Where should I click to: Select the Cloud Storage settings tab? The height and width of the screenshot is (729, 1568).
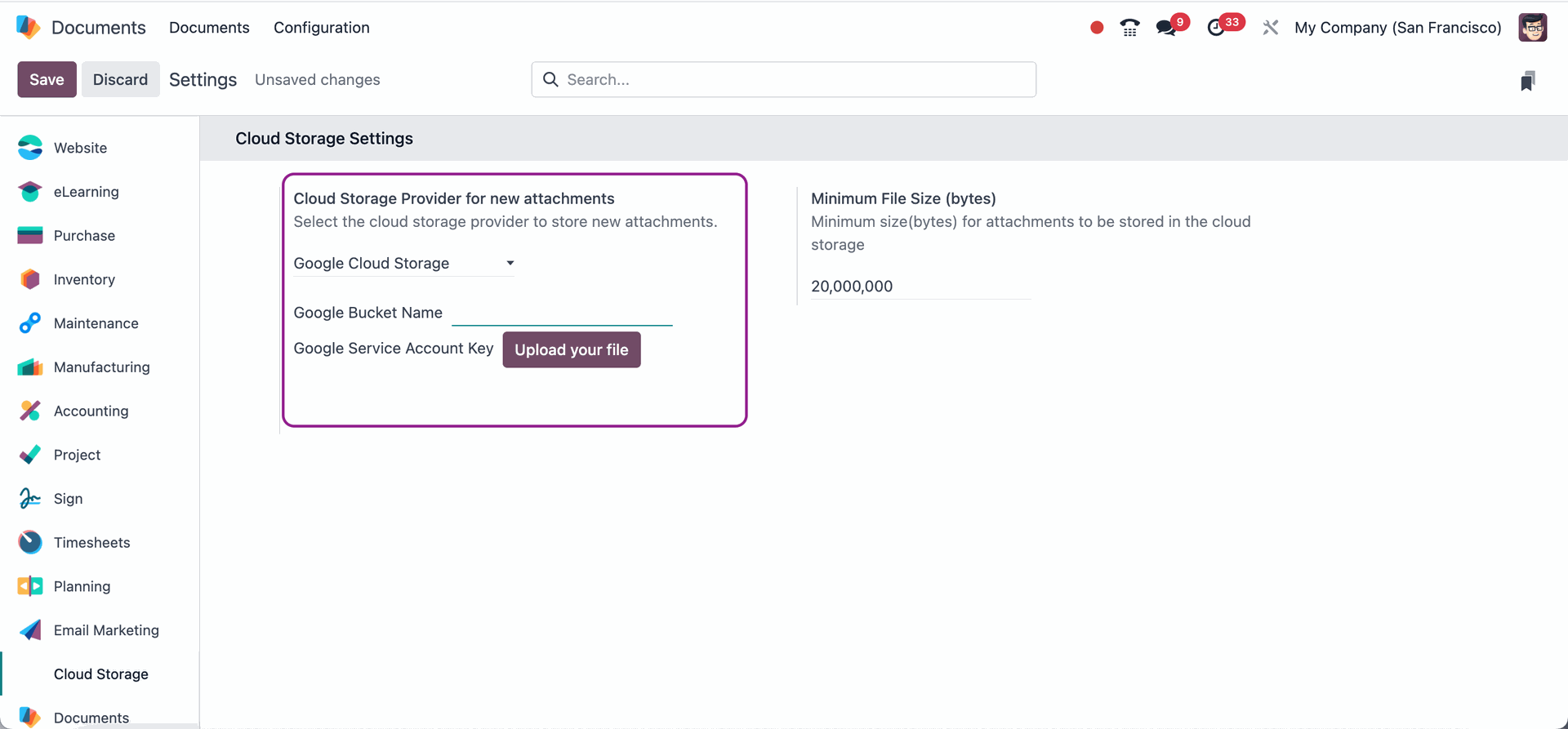click(x=101, y=674)
